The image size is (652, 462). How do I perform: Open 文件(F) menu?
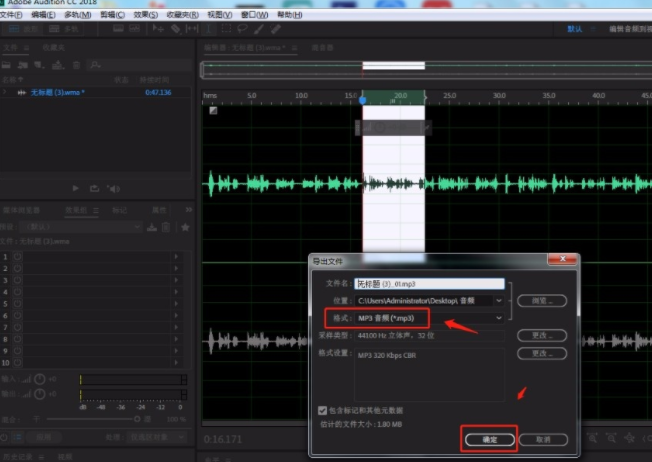click(11, 15)
